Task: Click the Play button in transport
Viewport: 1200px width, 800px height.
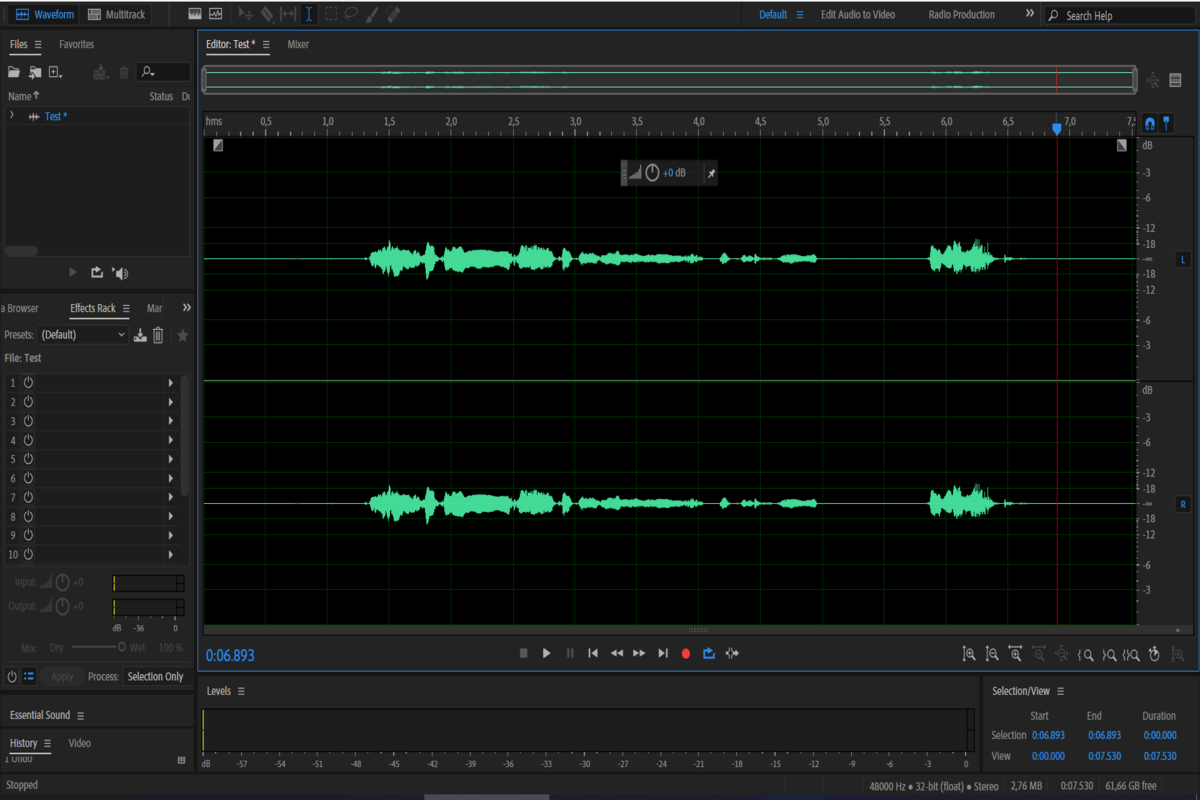Action: pyautogui.click(x=546, y=653)
